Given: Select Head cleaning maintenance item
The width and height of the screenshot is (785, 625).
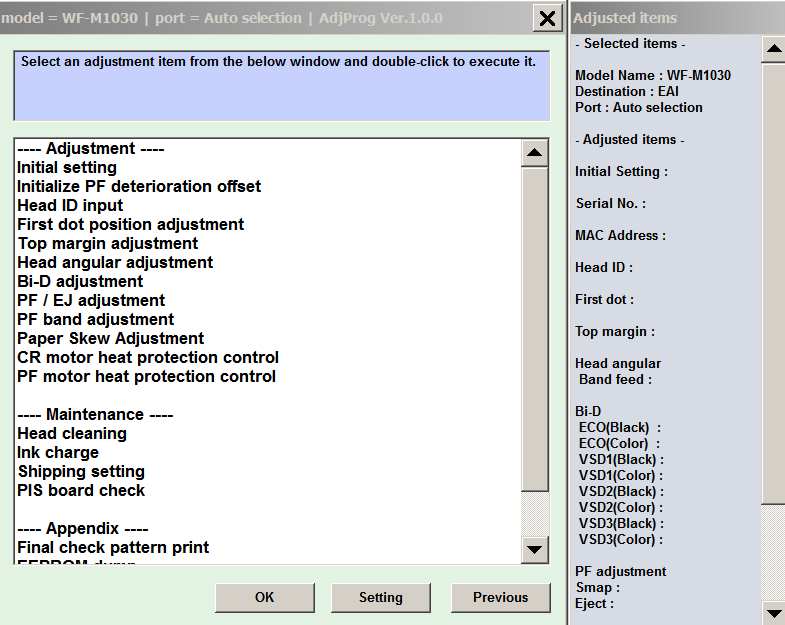Looking at the screenshot, I should [x=72, y=434].
